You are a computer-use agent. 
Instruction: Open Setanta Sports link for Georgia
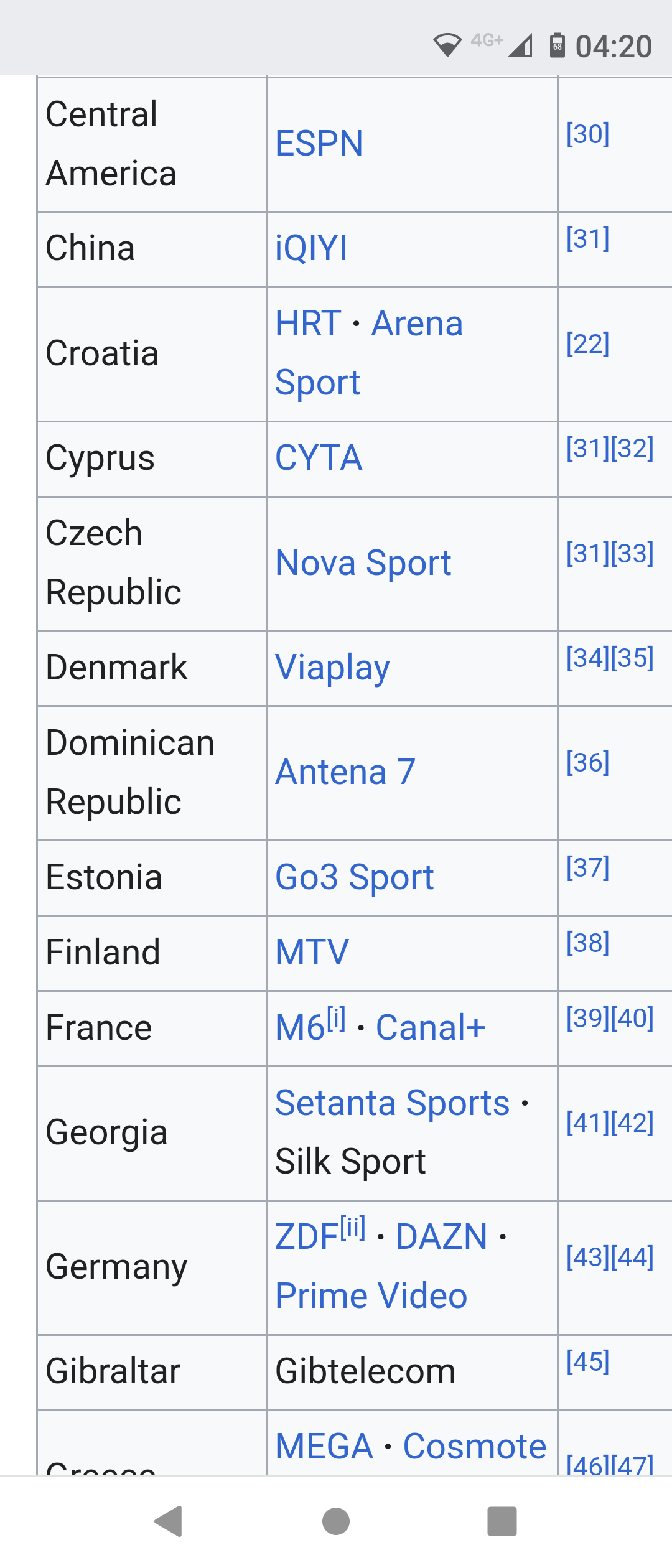393,1103
